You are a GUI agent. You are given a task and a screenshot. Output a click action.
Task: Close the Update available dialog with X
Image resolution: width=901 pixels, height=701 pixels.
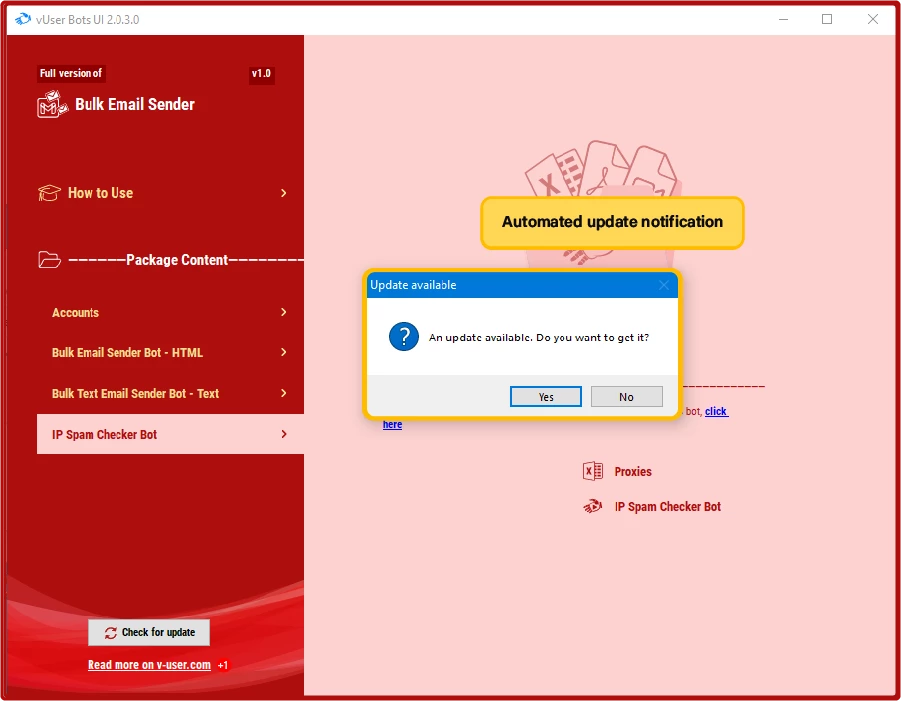(x=664, y=285)
